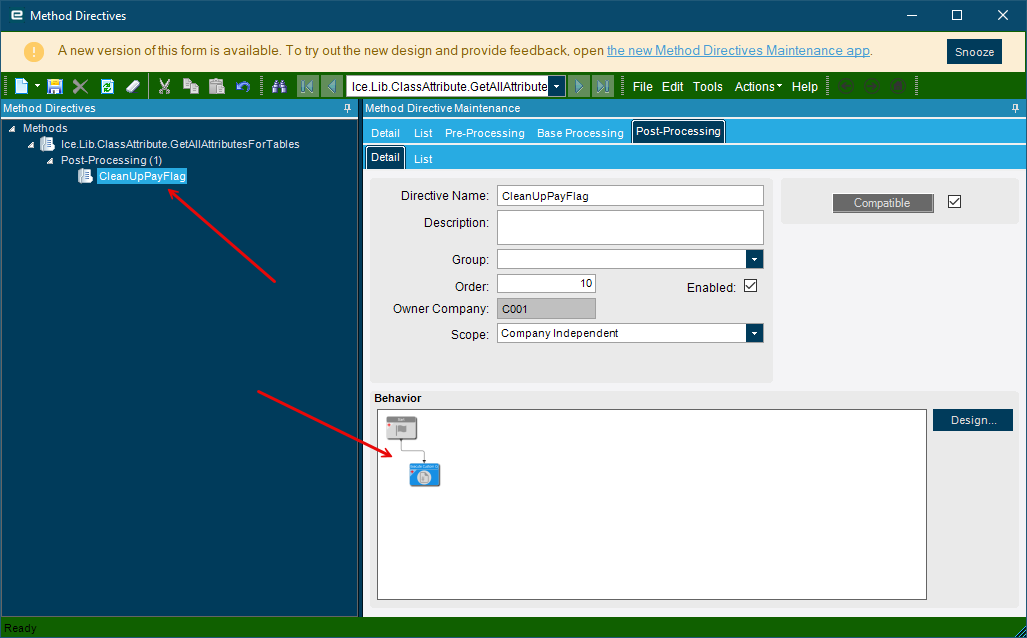Click the Undo arrow icon
Image resolution: width=1027 pixels, height=638 pixels.
(243, 86)
